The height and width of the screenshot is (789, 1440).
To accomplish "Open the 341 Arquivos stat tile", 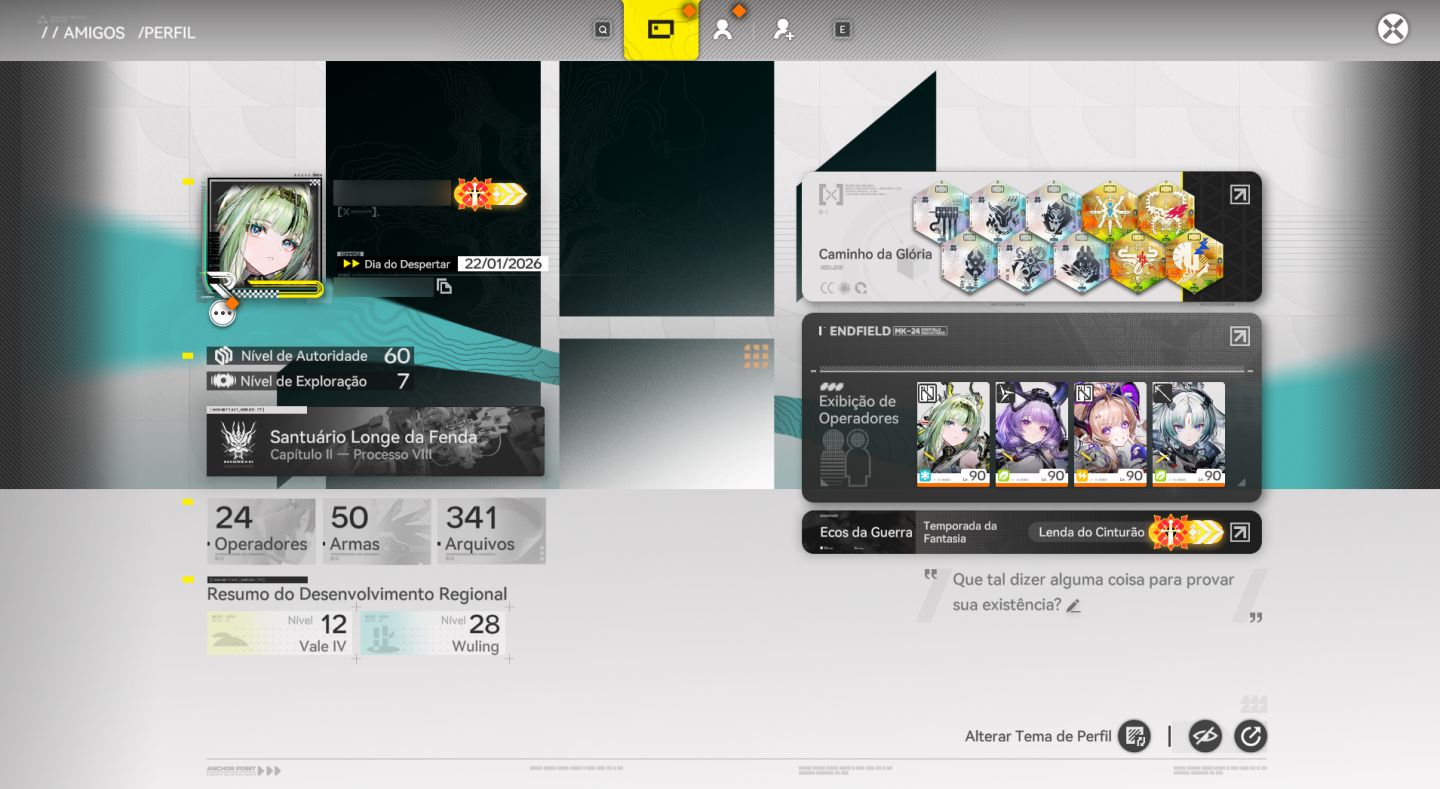I will (491, 531).
